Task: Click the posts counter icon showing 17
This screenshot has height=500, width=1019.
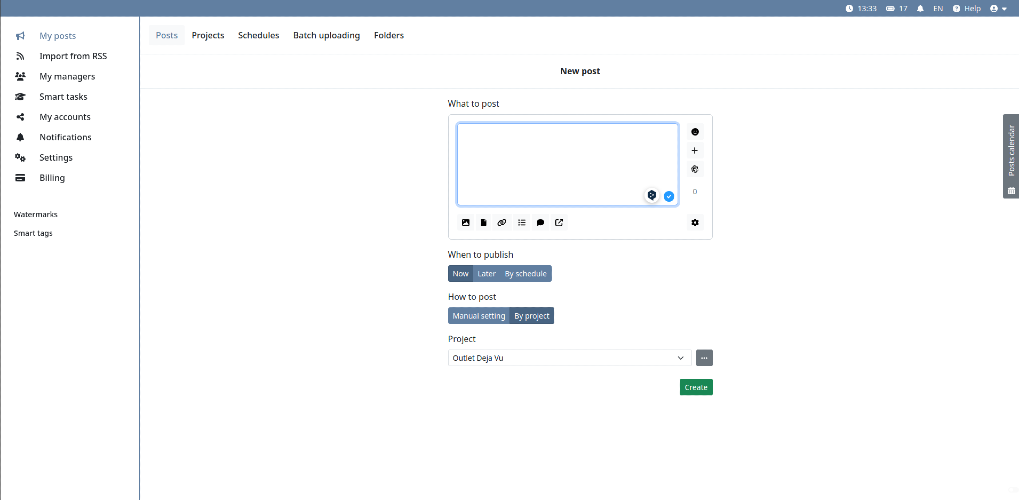Action: [890, 8]
